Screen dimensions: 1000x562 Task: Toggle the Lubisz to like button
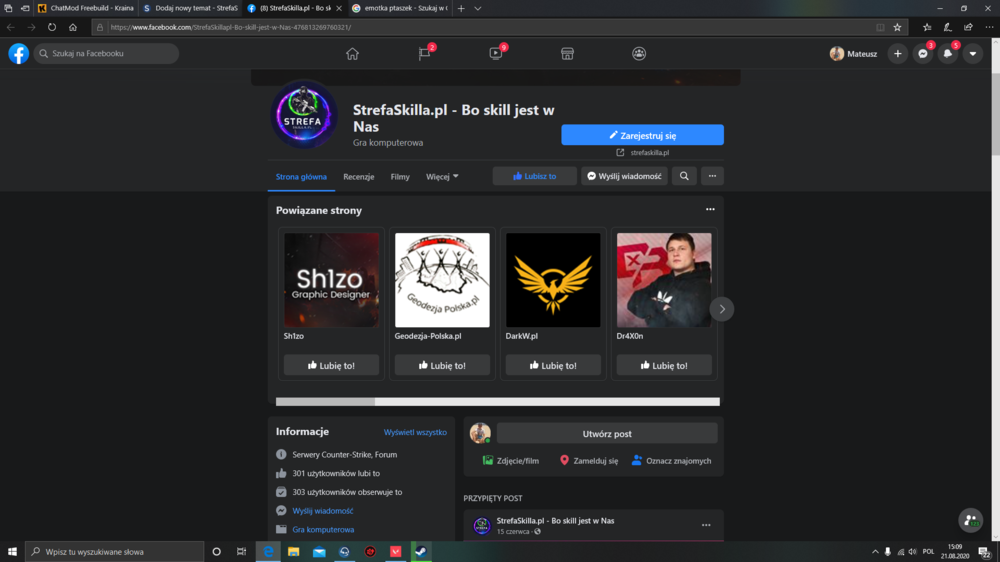(x=534, y=176)
